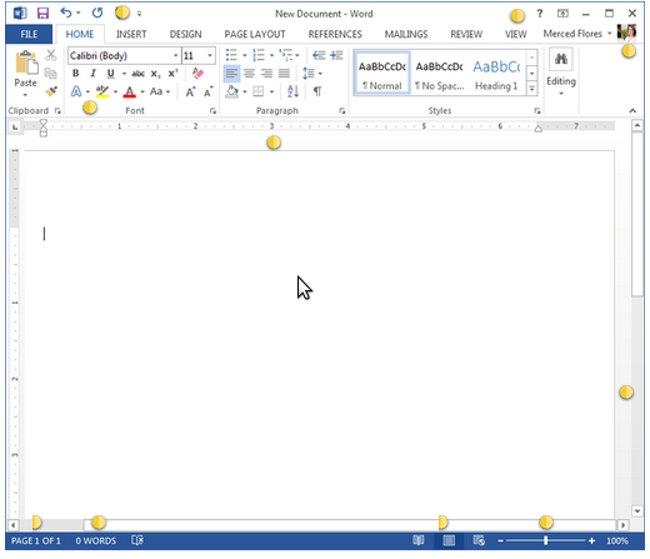Sort text A to Z

(293, 91)
